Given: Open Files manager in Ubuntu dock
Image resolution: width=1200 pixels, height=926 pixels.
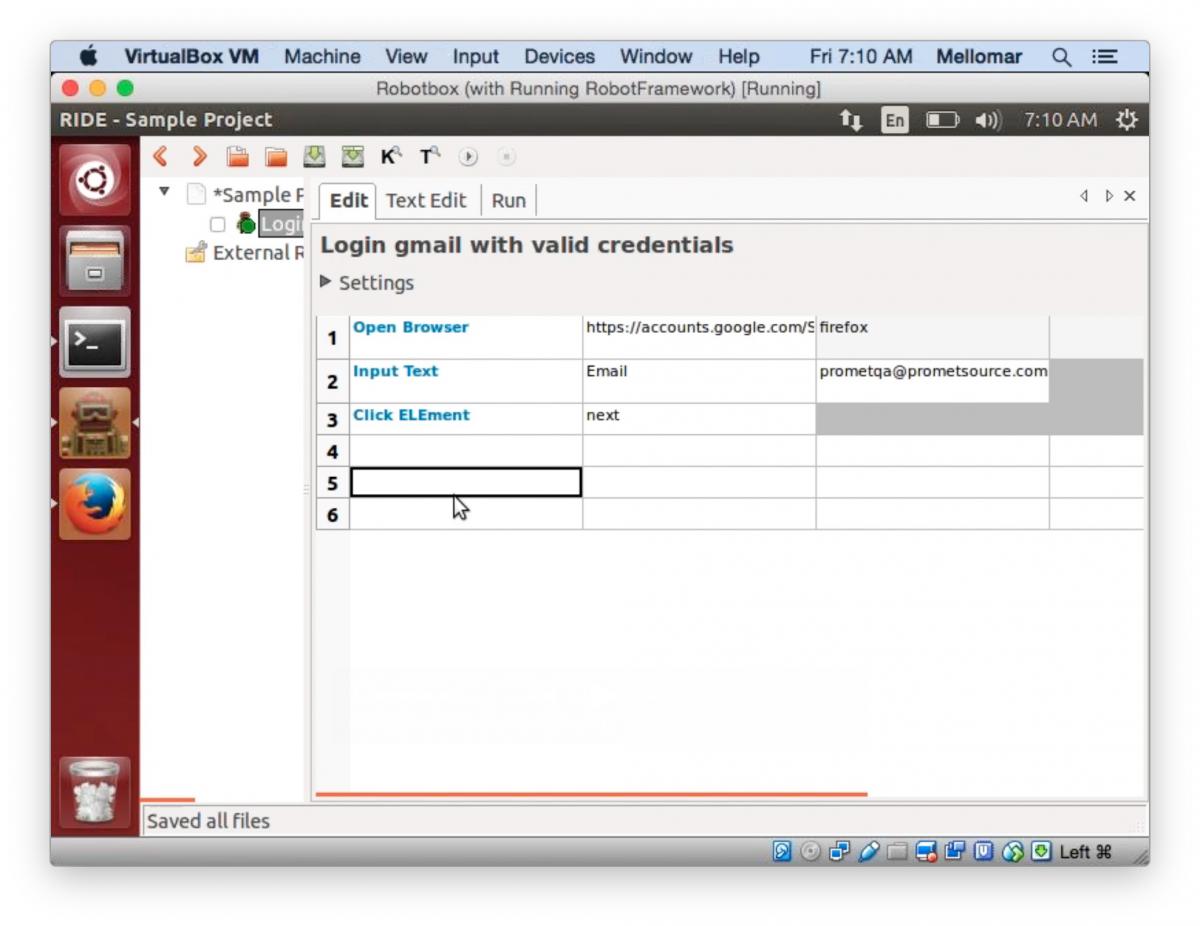Looking at the screenshot, I should tap(94, 261).
